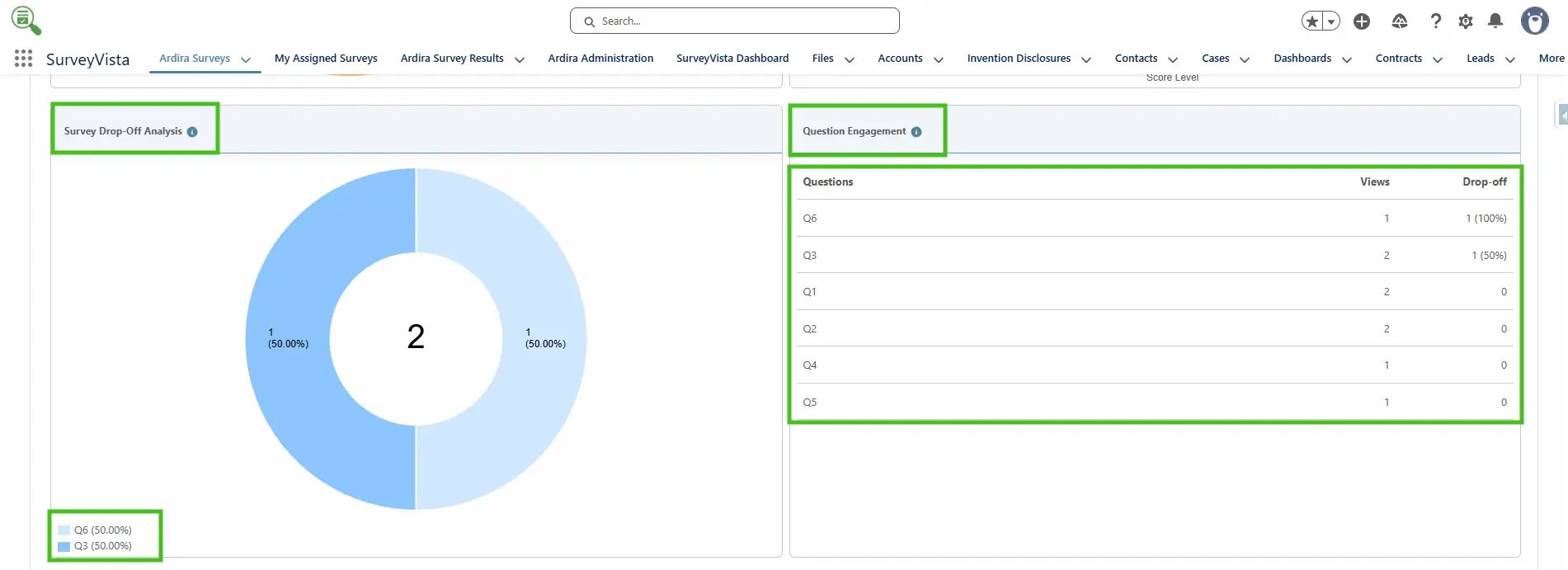1568x570 pixels.
Task: Expand the Leads tab chevron
Action: pos(1510,59)
